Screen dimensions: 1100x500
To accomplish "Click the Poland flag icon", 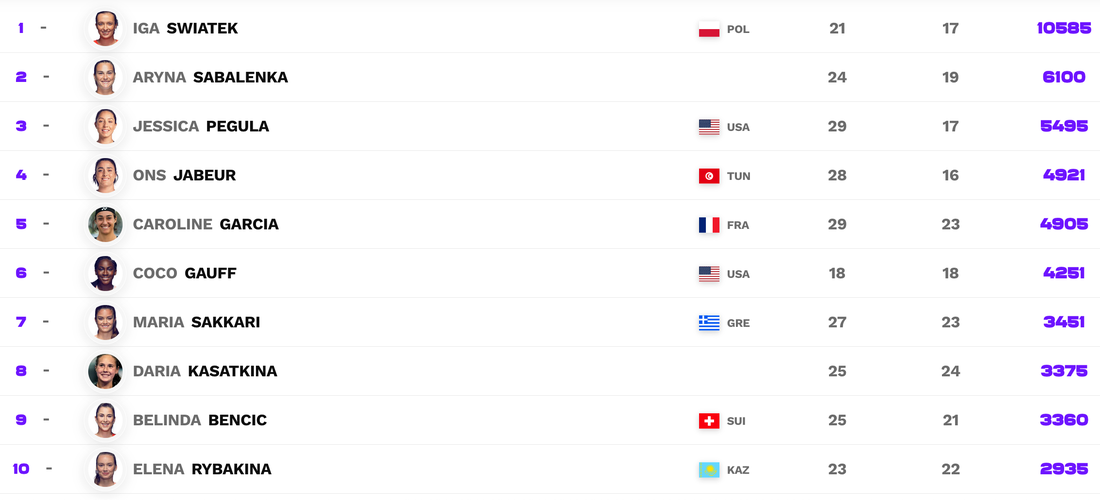I will coord(709,29).
